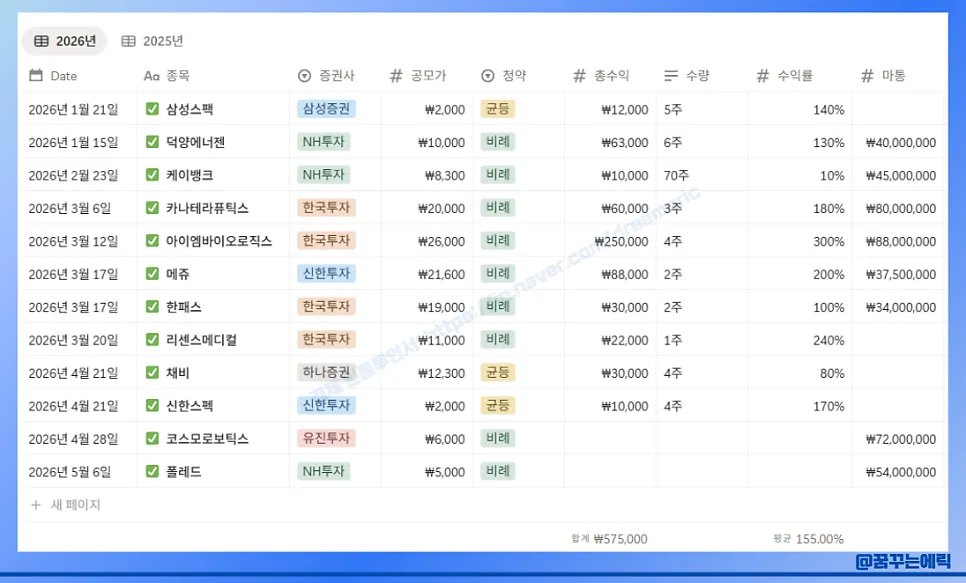Uncheck the 카나테라퓨틱스 checkbox

152,208
